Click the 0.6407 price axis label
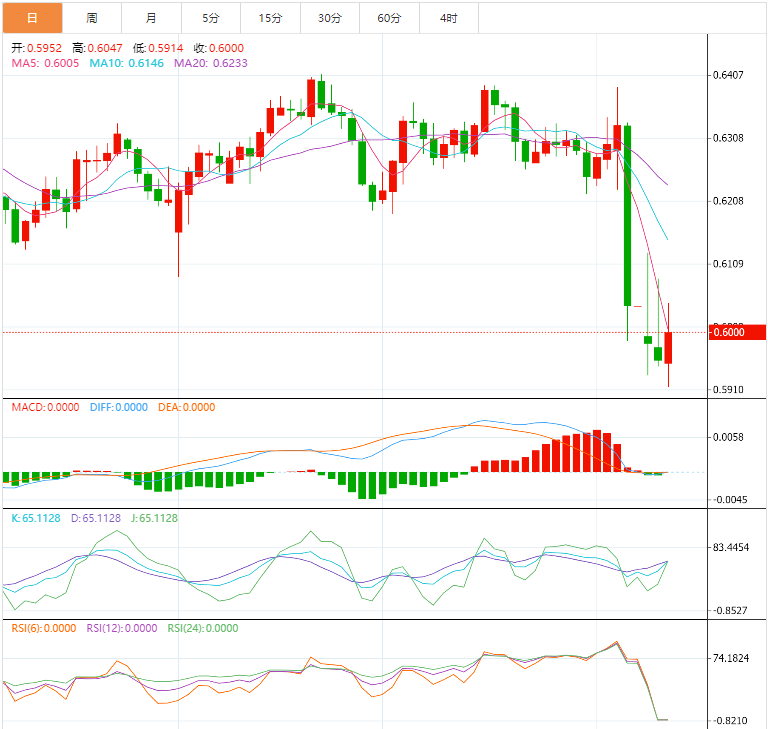Viewport: 768px width, 729px height. pos(728,75)
